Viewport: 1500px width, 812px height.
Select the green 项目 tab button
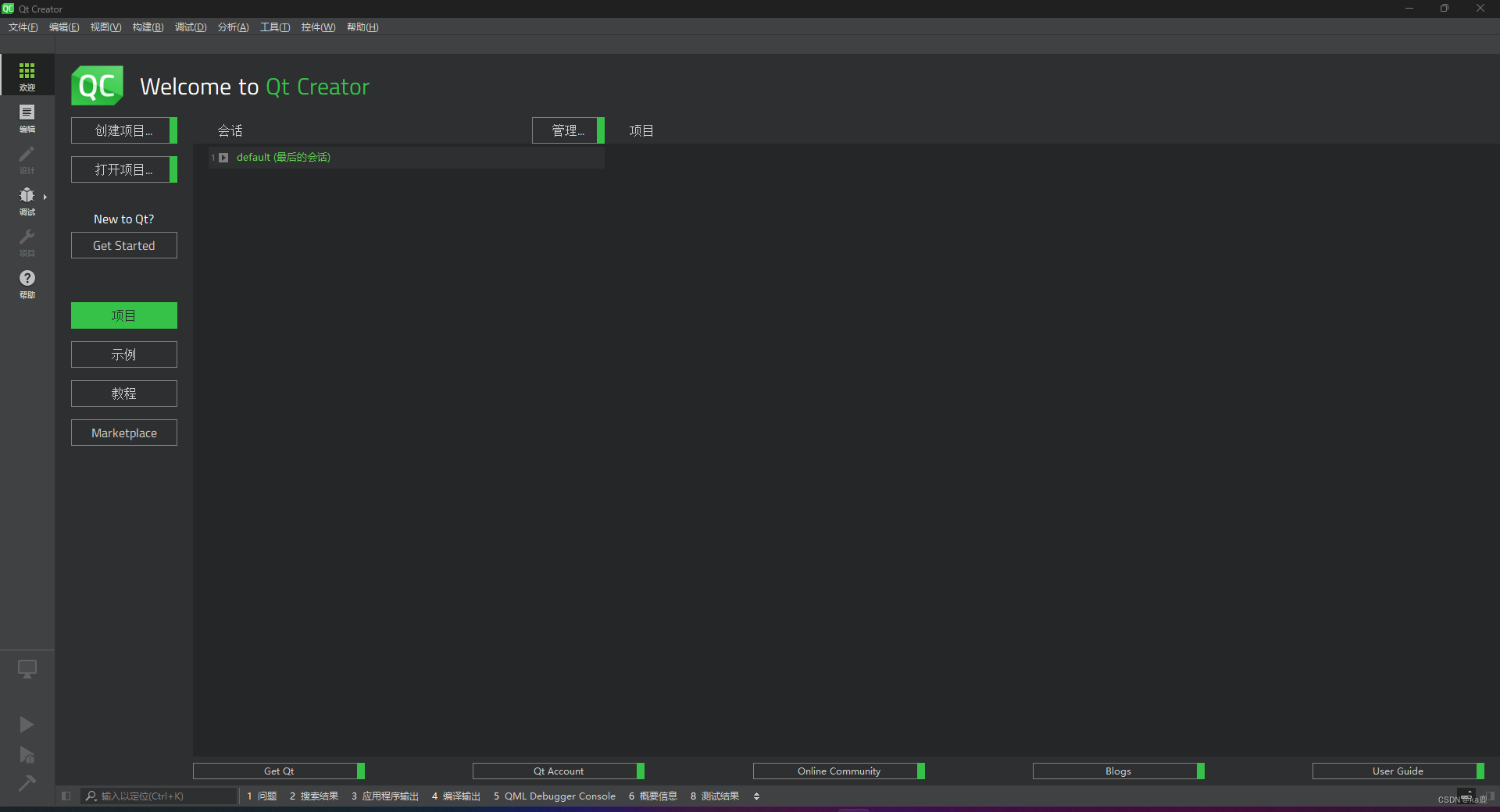(x=124, y=315)
